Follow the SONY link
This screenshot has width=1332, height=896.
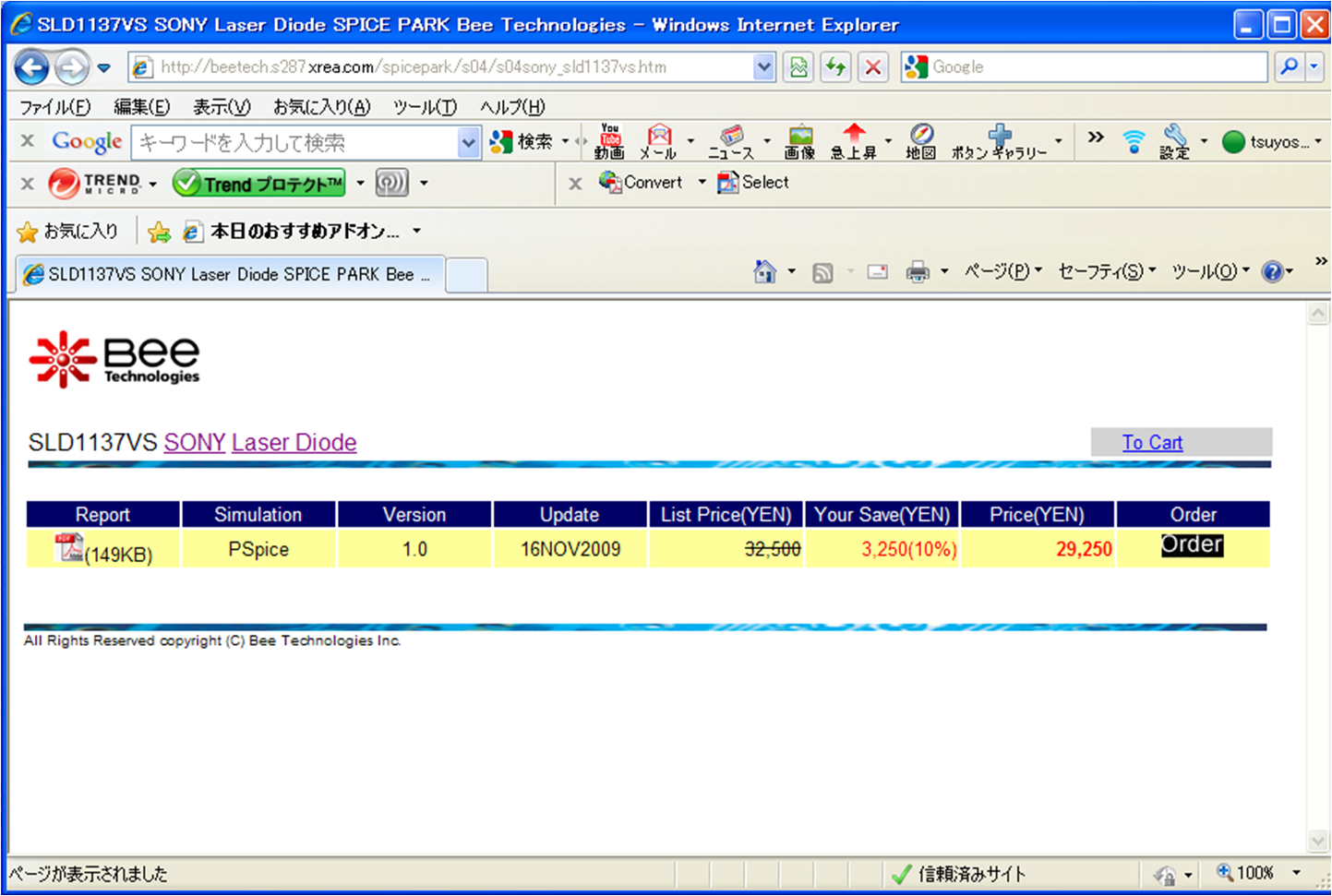[x=195, y=442]
